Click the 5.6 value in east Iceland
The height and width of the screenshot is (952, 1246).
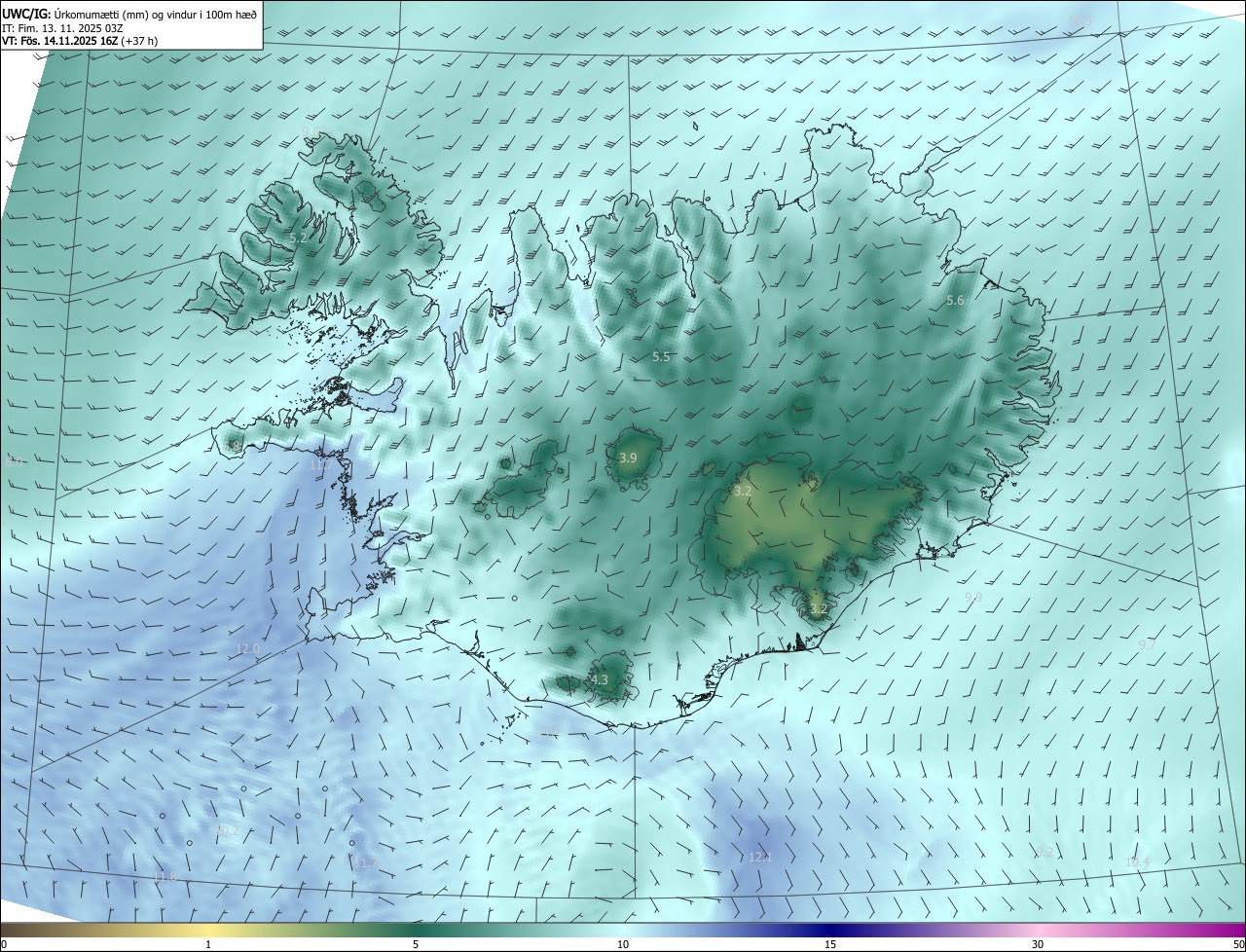[x=955, y=301]
